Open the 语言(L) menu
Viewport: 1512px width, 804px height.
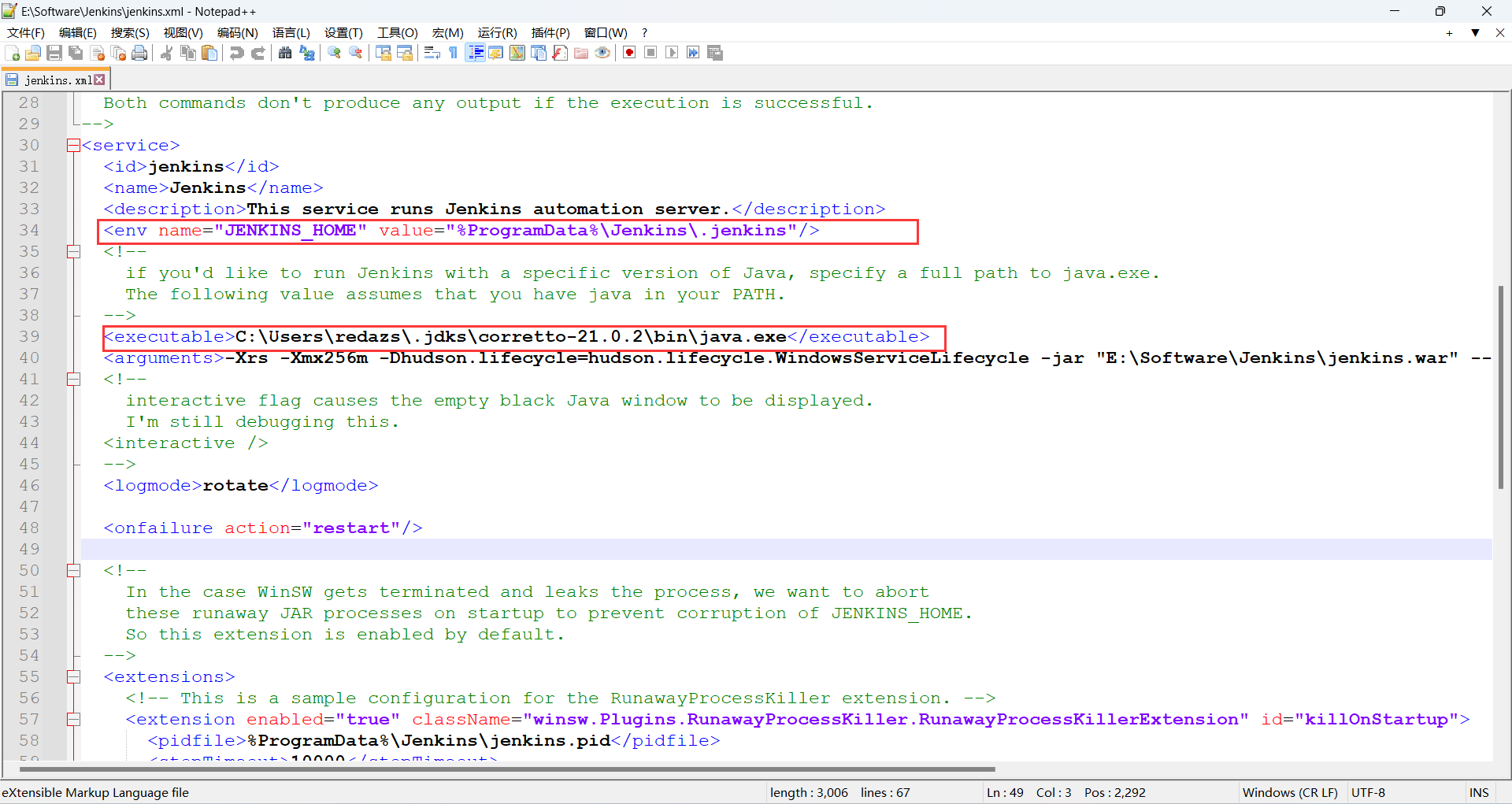pyautogui.click(x=291, y=32)
